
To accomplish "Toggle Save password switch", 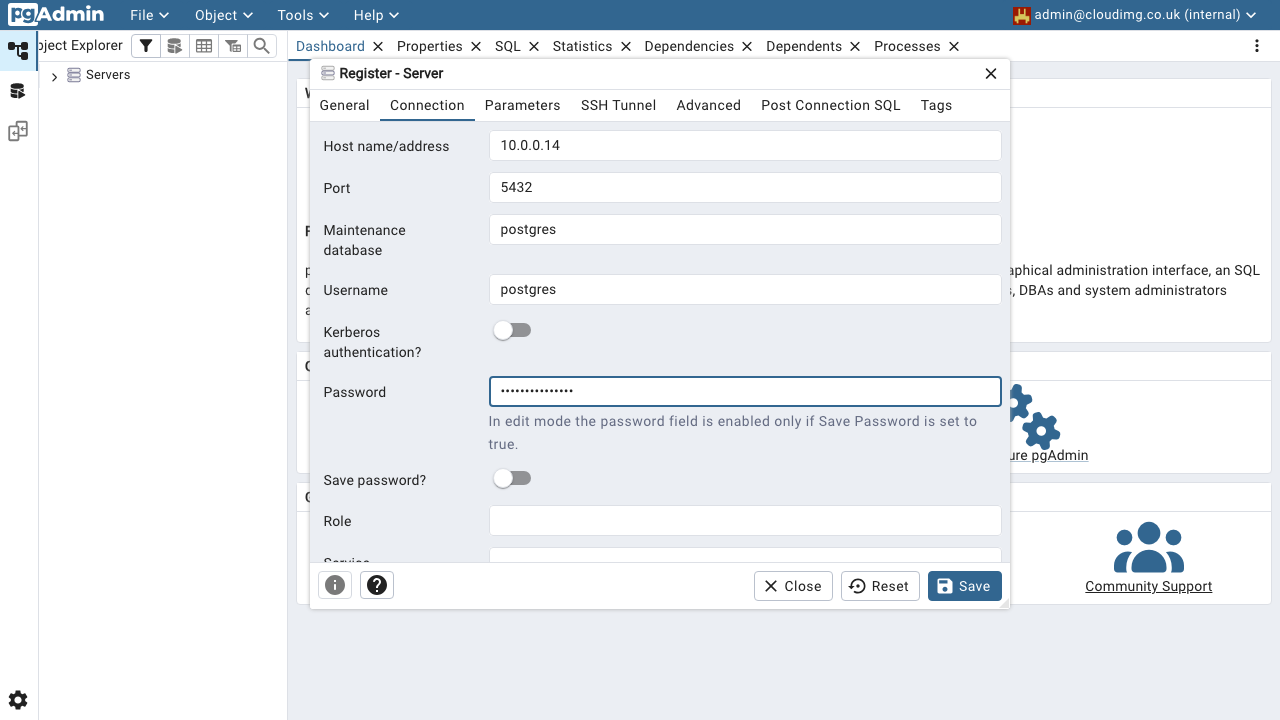I will tap(512, 478).
